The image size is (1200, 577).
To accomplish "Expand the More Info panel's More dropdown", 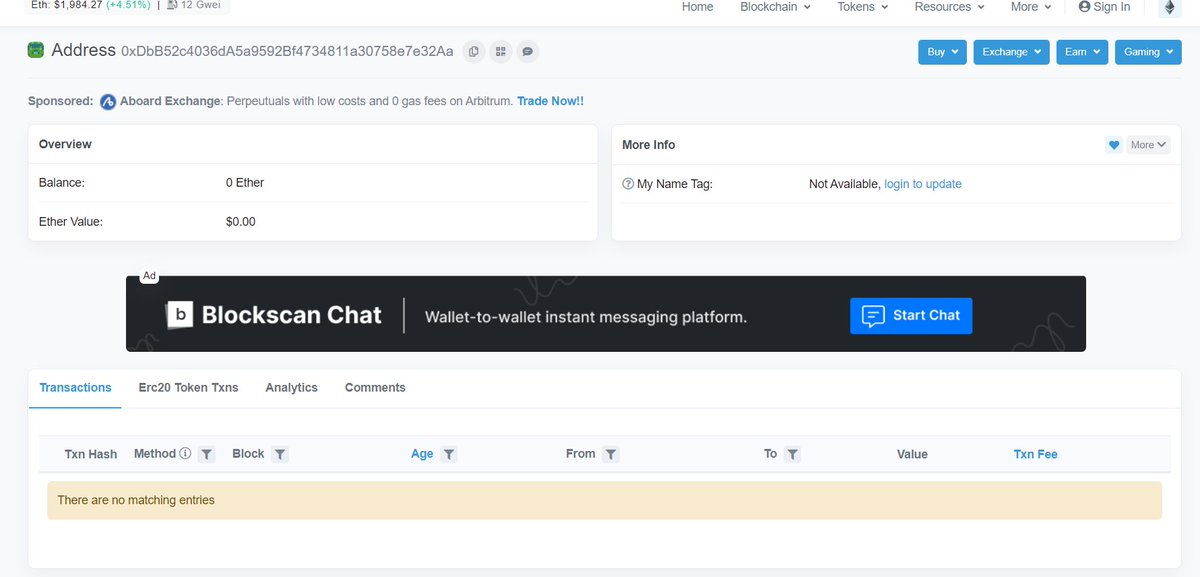I will pyautogui.click(x=1148, y=145).
